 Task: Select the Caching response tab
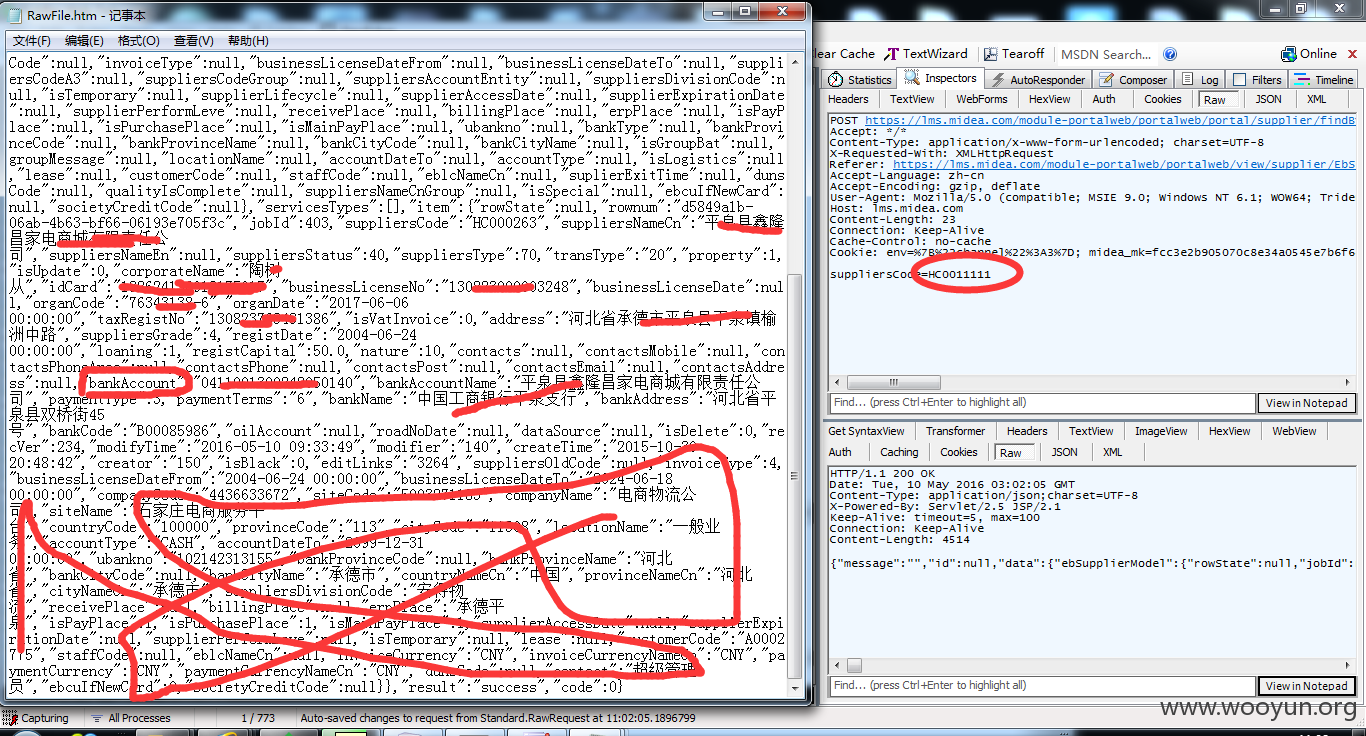899,452
